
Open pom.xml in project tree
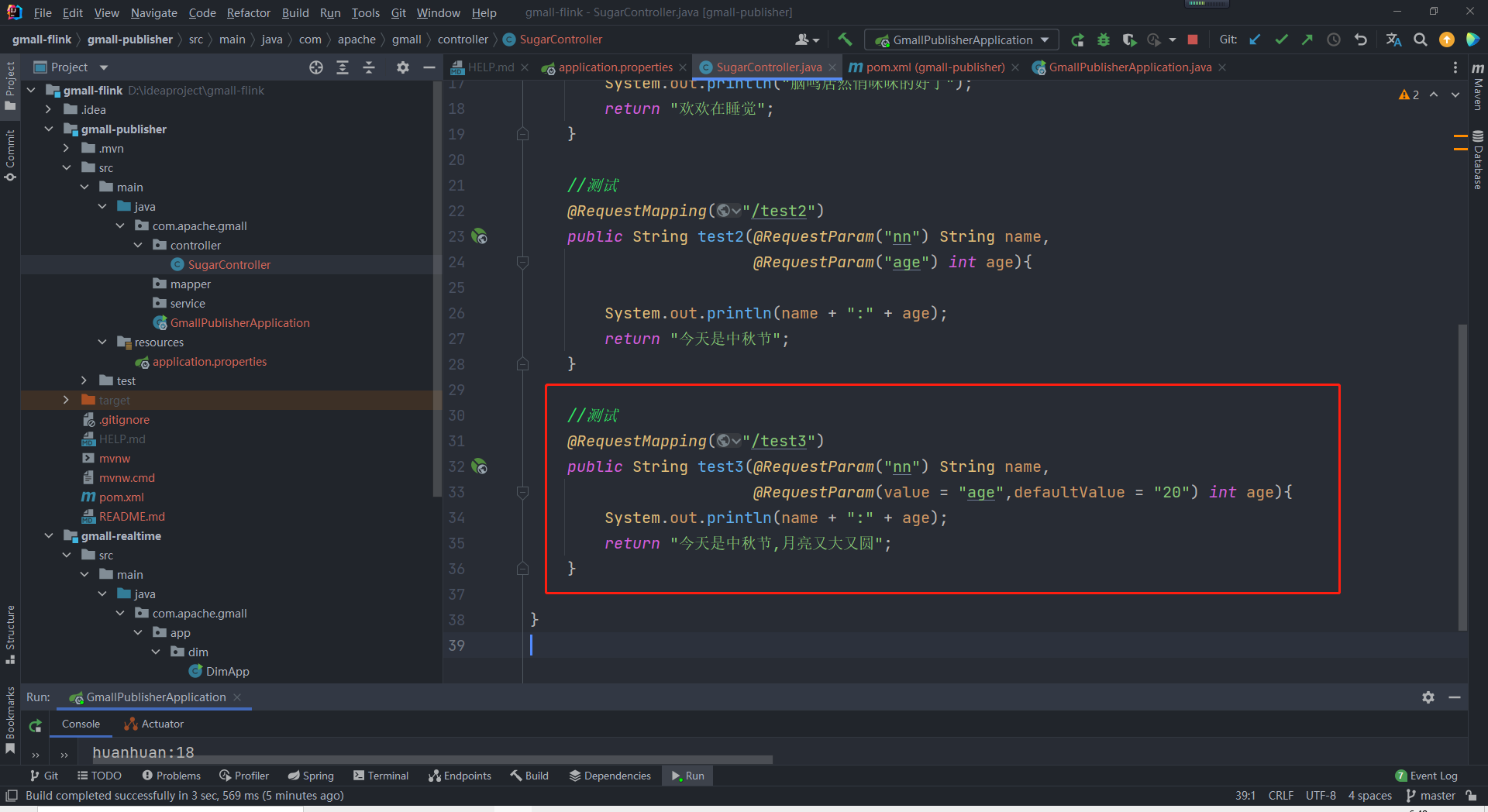pyautogui.click(x=121, y=497)
